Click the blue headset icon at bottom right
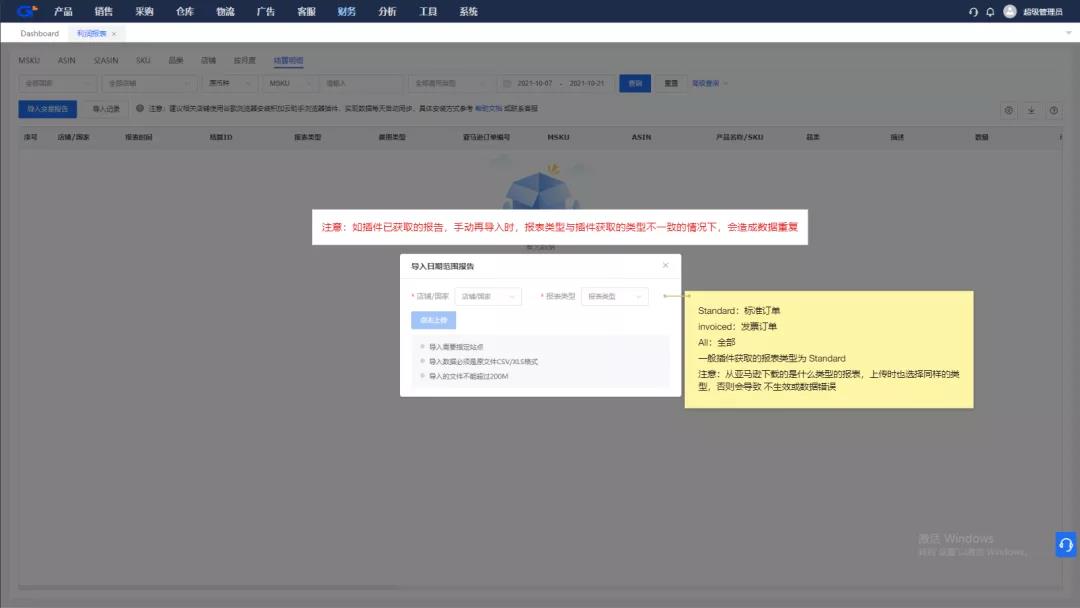 pos(1065,544)
